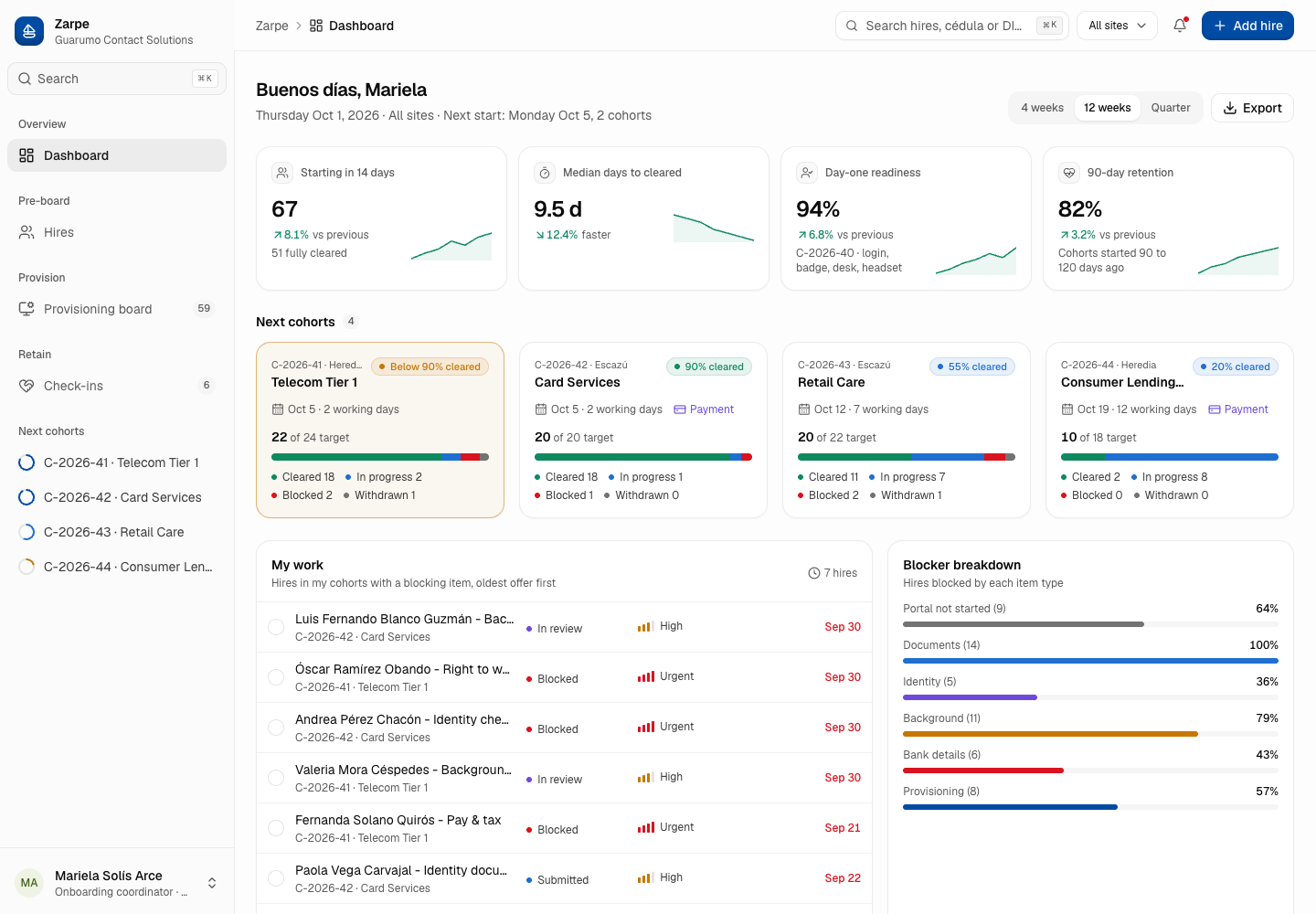This screenshot has width=1316, height=914.
Task: Click the Day-one readiness icon
Action: coord(807,173)
